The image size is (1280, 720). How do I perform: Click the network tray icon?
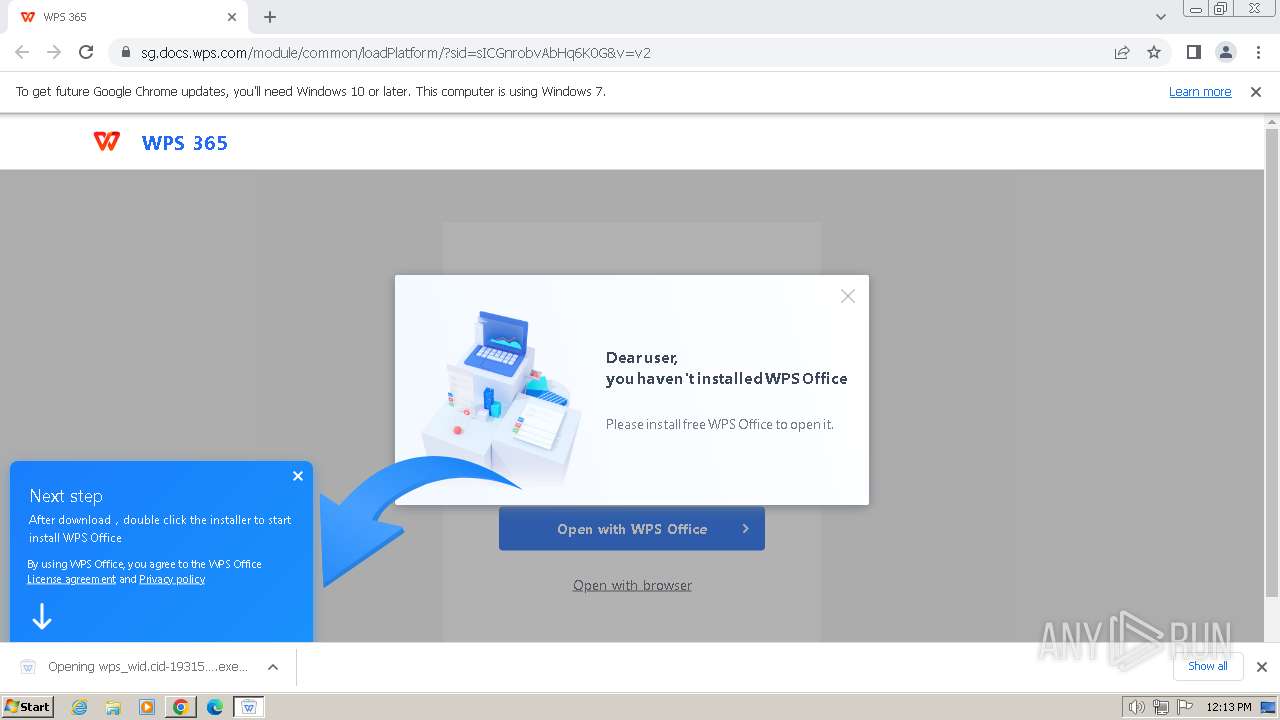tap(1160, 707)
